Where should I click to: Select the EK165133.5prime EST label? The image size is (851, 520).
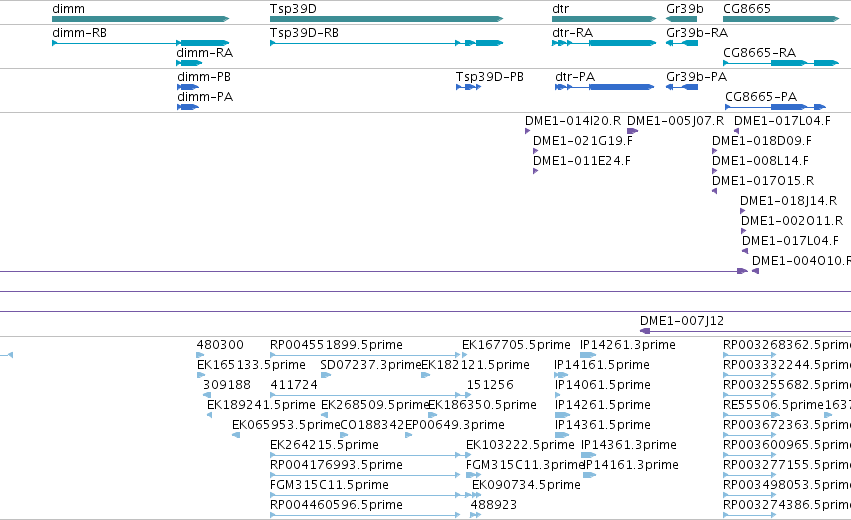click(251, 365)
